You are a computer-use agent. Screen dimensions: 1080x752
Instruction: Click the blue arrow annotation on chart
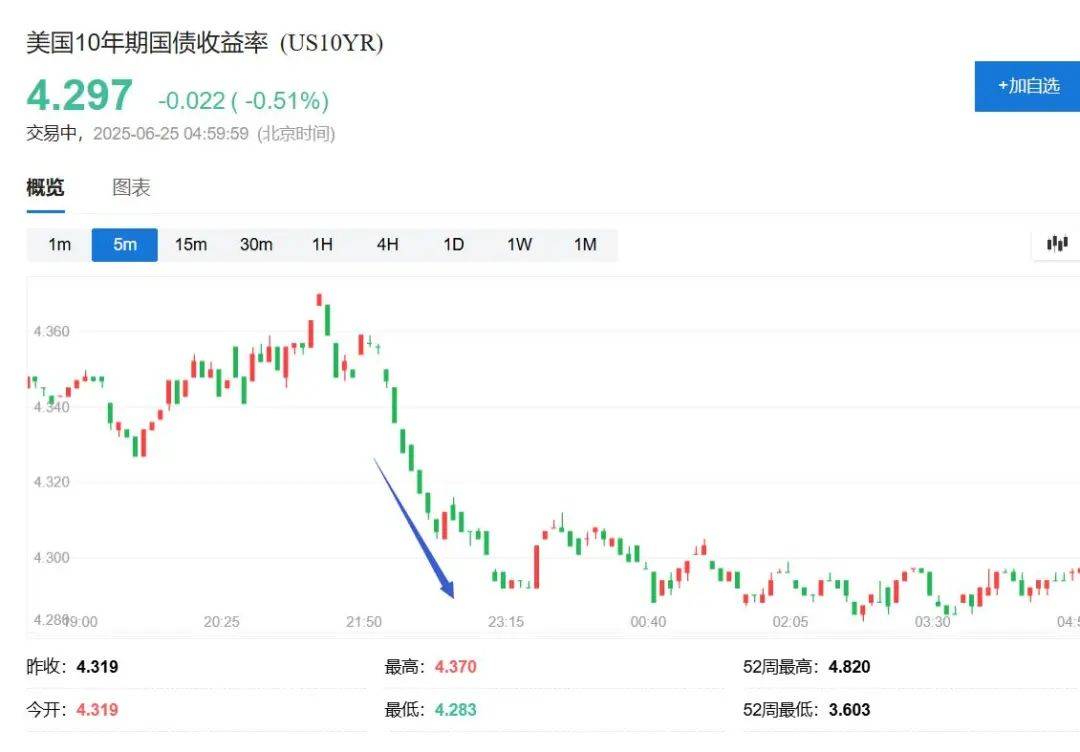point(412,525)
